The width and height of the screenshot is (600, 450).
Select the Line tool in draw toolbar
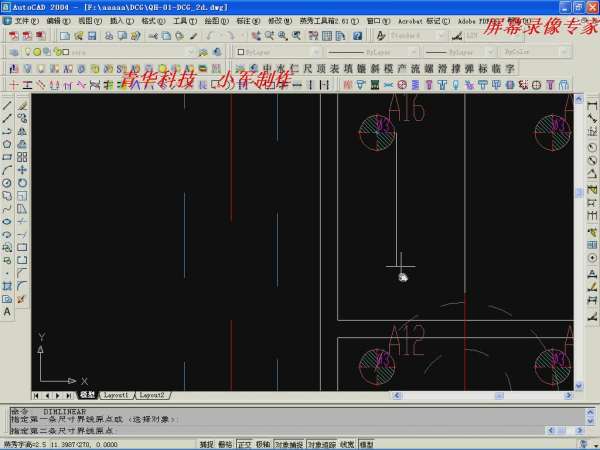tap(7, 105)
